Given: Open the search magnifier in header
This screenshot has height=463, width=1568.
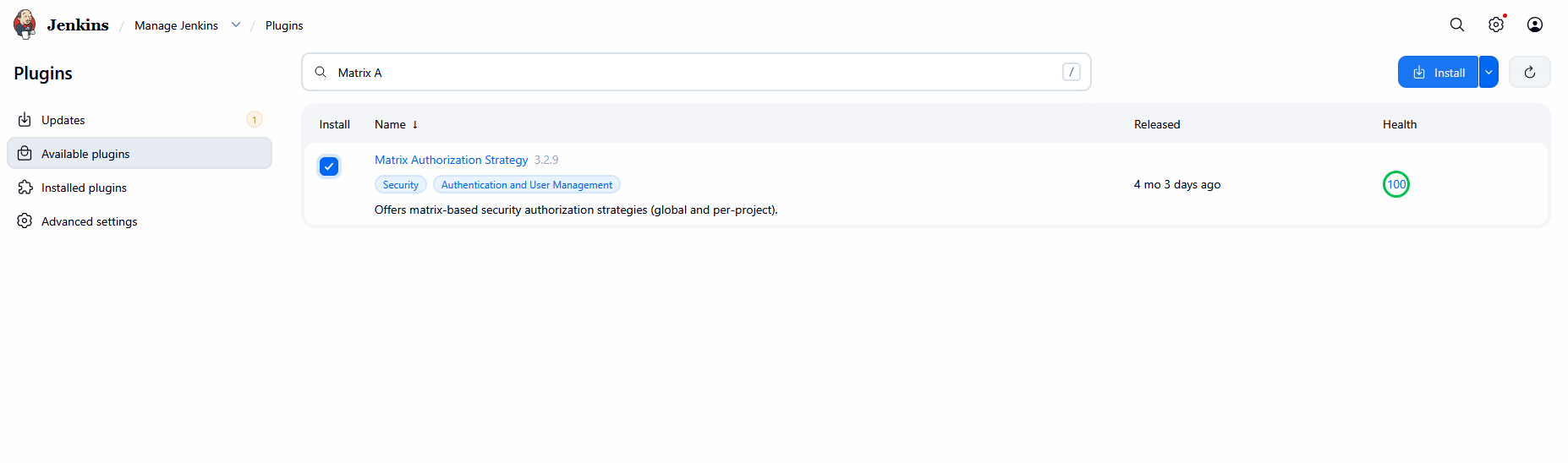Looking at the screenshot, I should point(1456,25).
